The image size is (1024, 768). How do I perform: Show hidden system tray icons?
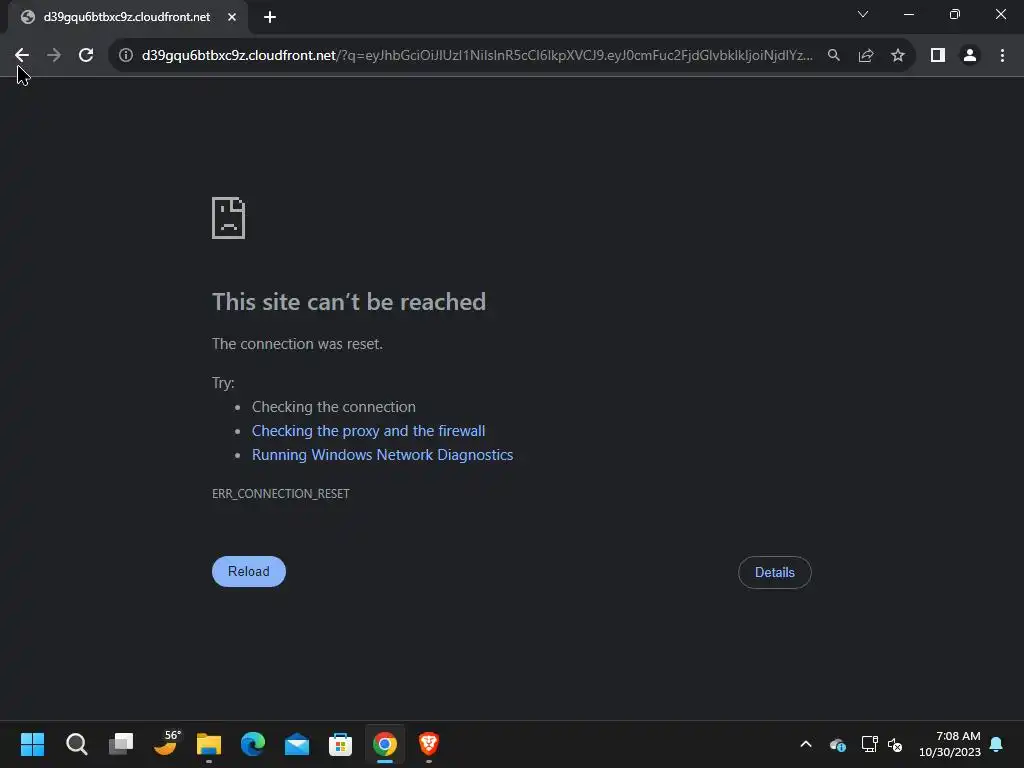pos(806,744)
